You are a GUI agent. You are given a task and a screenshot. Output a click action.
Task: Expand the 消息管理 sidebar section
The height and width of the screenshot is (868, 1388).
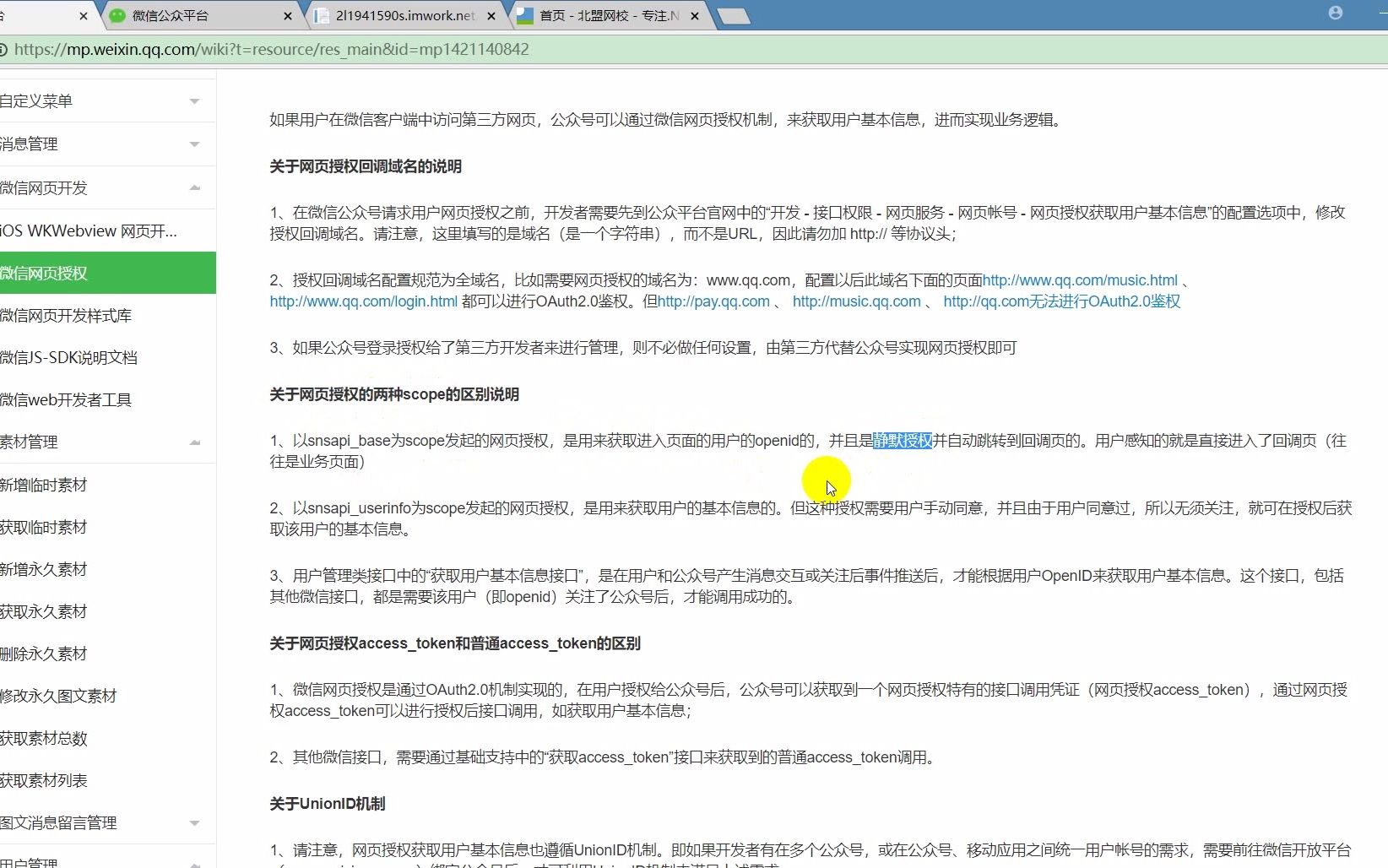click(x=195, y=144)
